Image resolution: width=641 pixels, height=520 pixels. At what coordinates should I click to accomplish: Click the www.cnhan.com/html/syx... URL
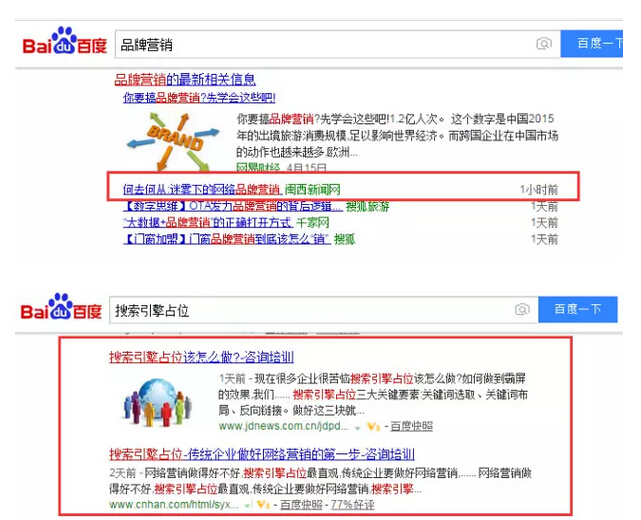pyautogui.click(x=174, y=504)
